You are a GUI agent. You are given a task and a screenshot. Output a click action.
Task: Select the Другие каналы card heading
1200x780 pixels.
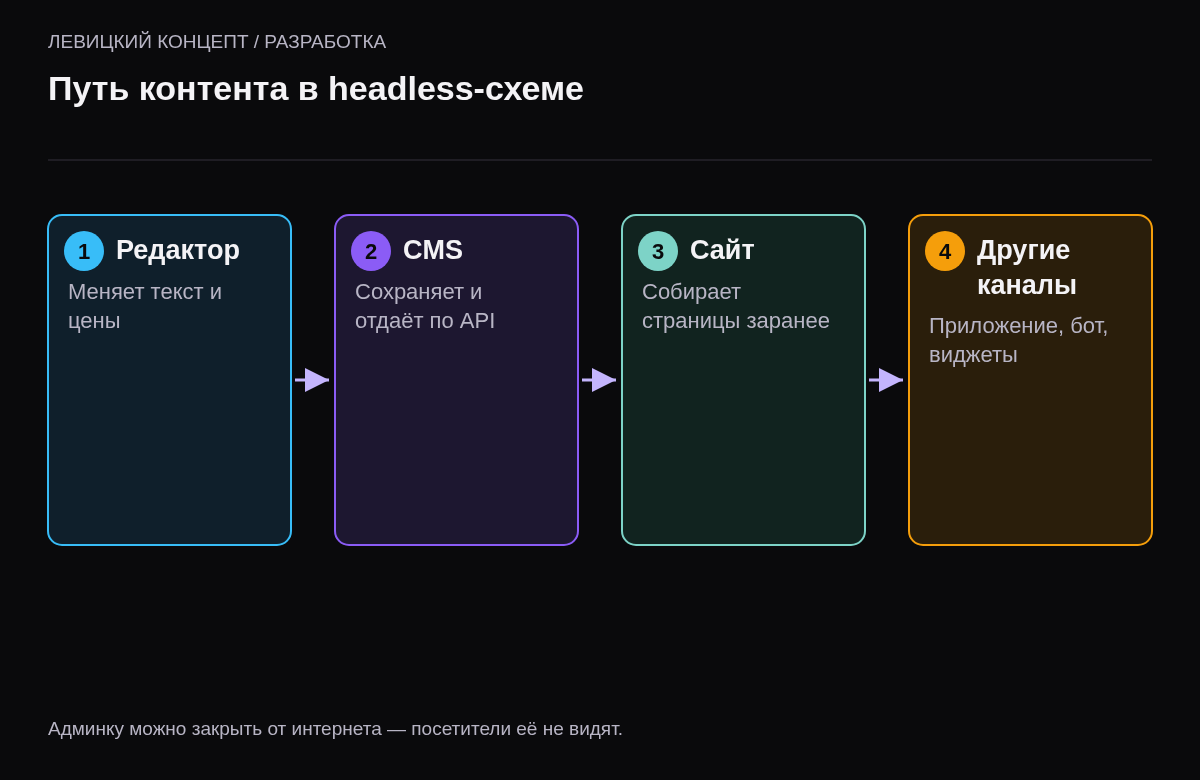tap(1027, 267)
